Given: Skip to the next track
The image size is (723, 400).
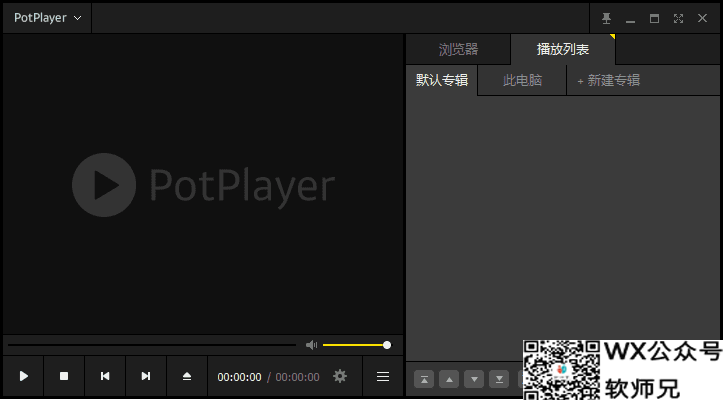Looking at the screenshot, I should click(146, 376).
